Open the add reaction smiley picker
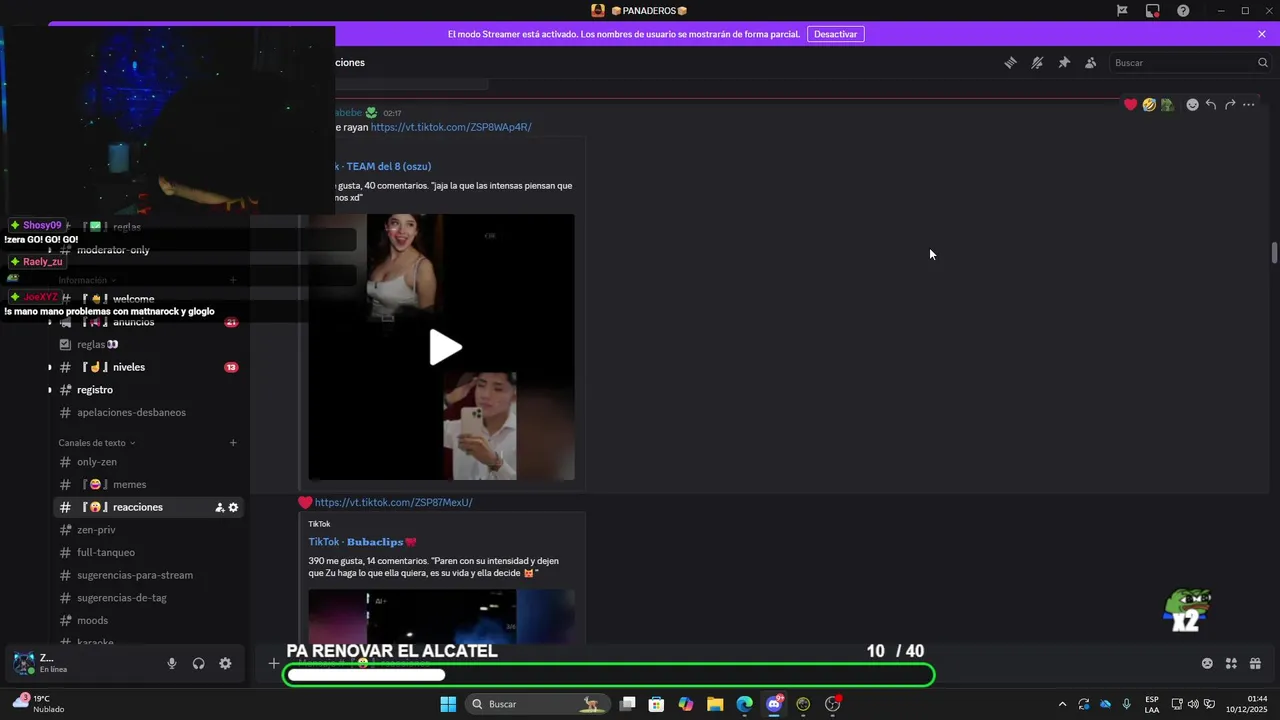The height and width of the screenshot is (720, 1280). tap(1192, 104)
